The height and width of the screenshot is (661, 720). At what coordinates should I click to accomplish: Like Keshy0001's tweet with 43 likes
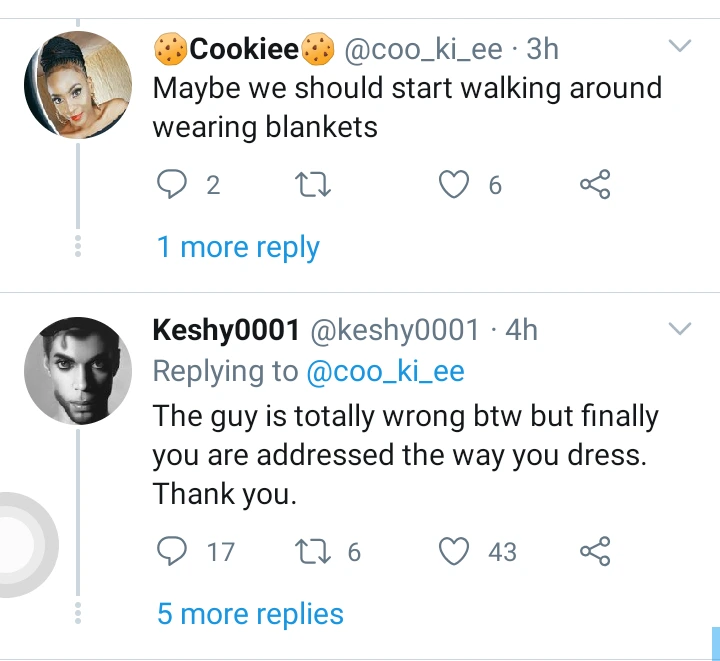tap(456, 551)
